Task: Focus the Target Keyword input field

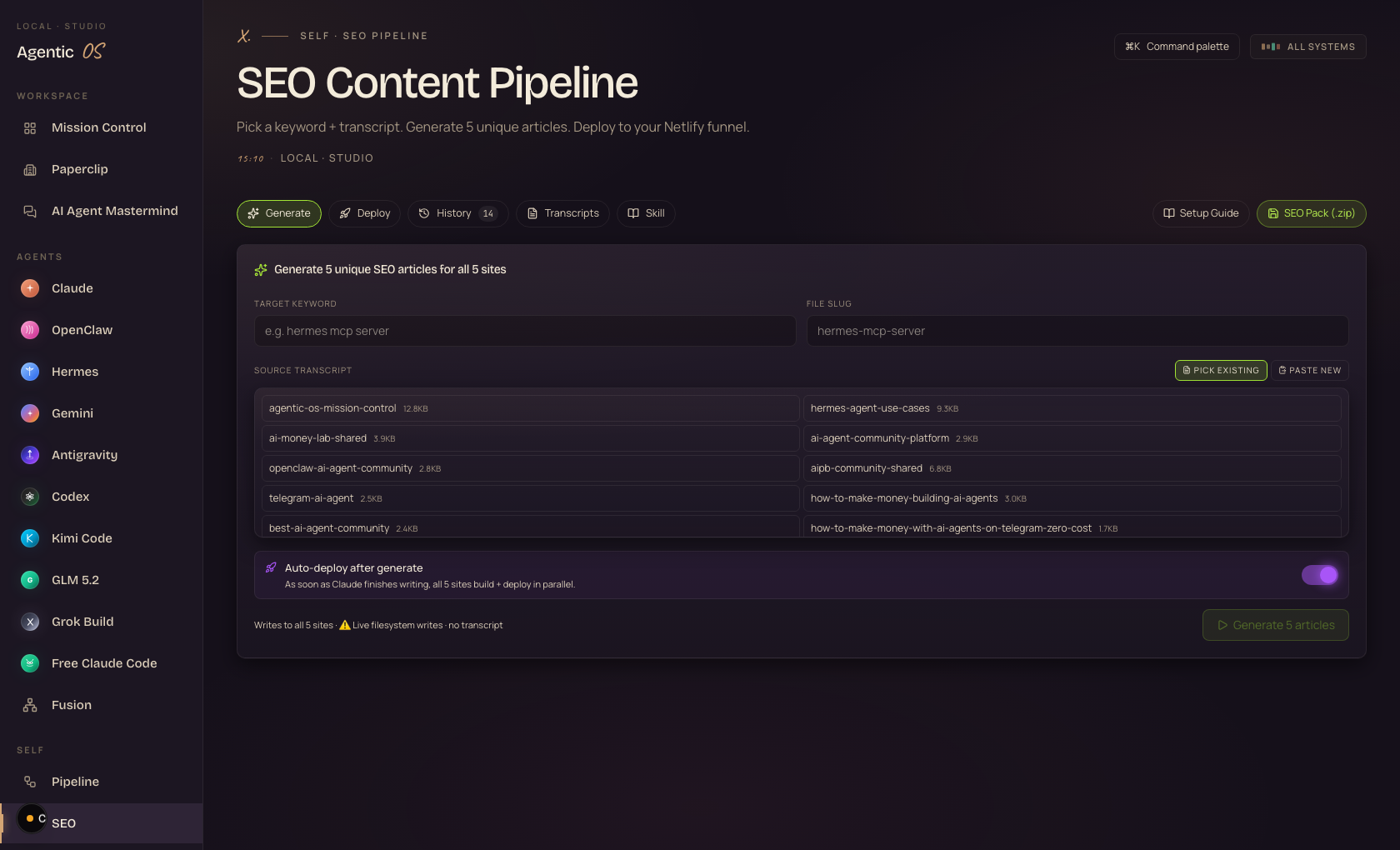Action: pyautogui.click(x=525, y=331)
